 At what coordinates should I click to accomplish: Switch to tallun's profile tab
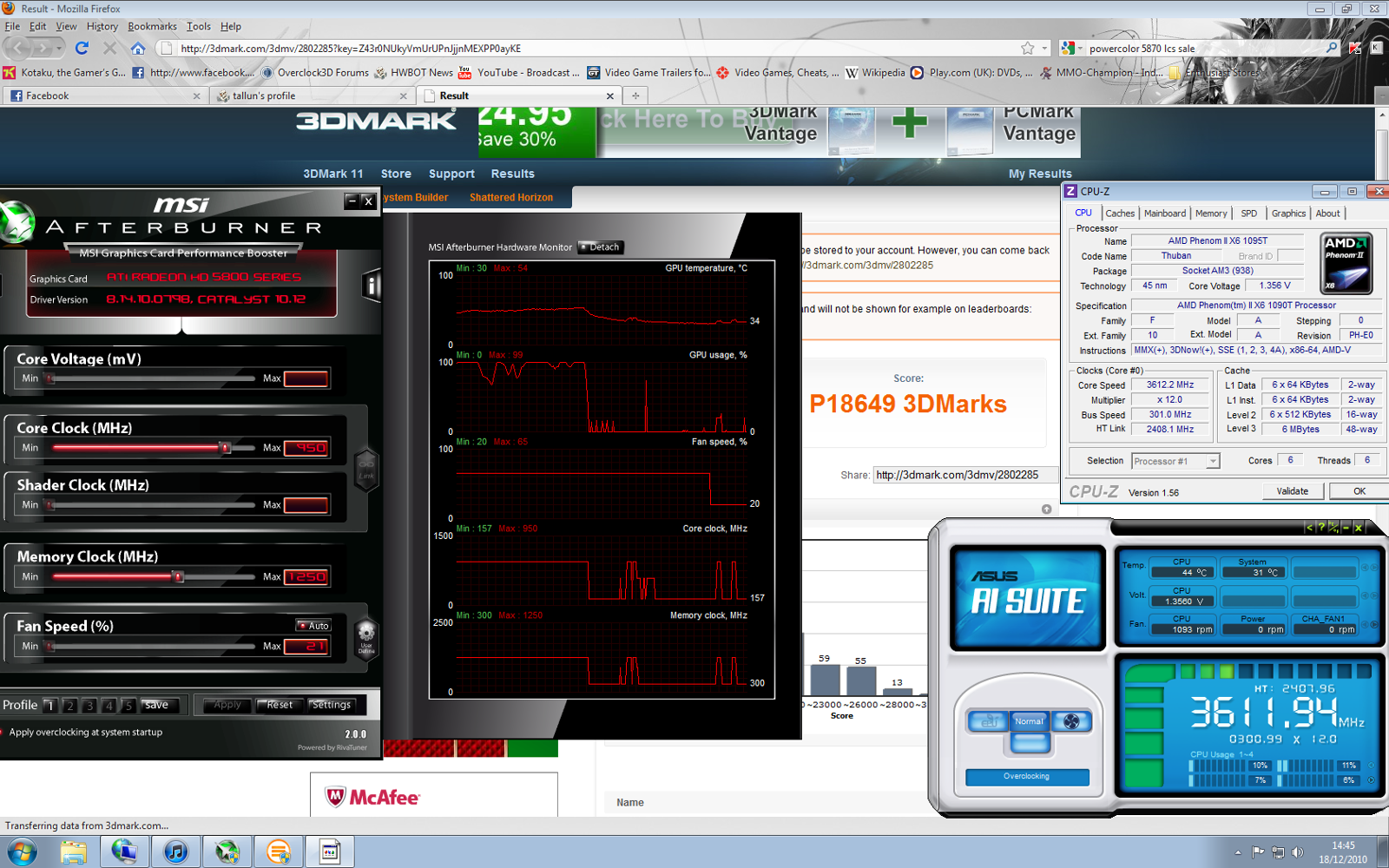tap(311, 95)
